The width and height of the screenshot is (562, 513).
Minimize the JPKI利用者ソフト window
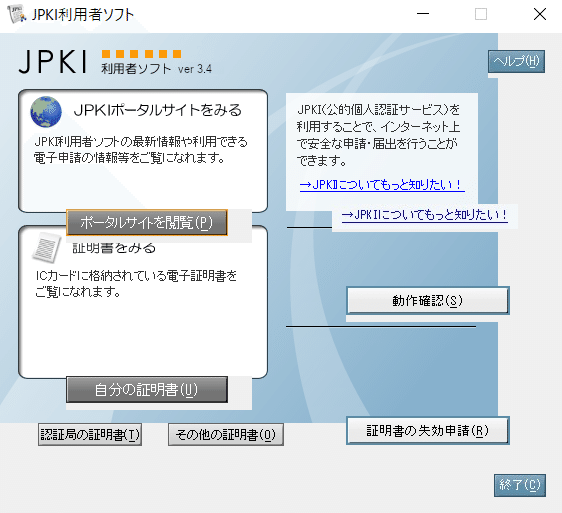pos(423,14)
